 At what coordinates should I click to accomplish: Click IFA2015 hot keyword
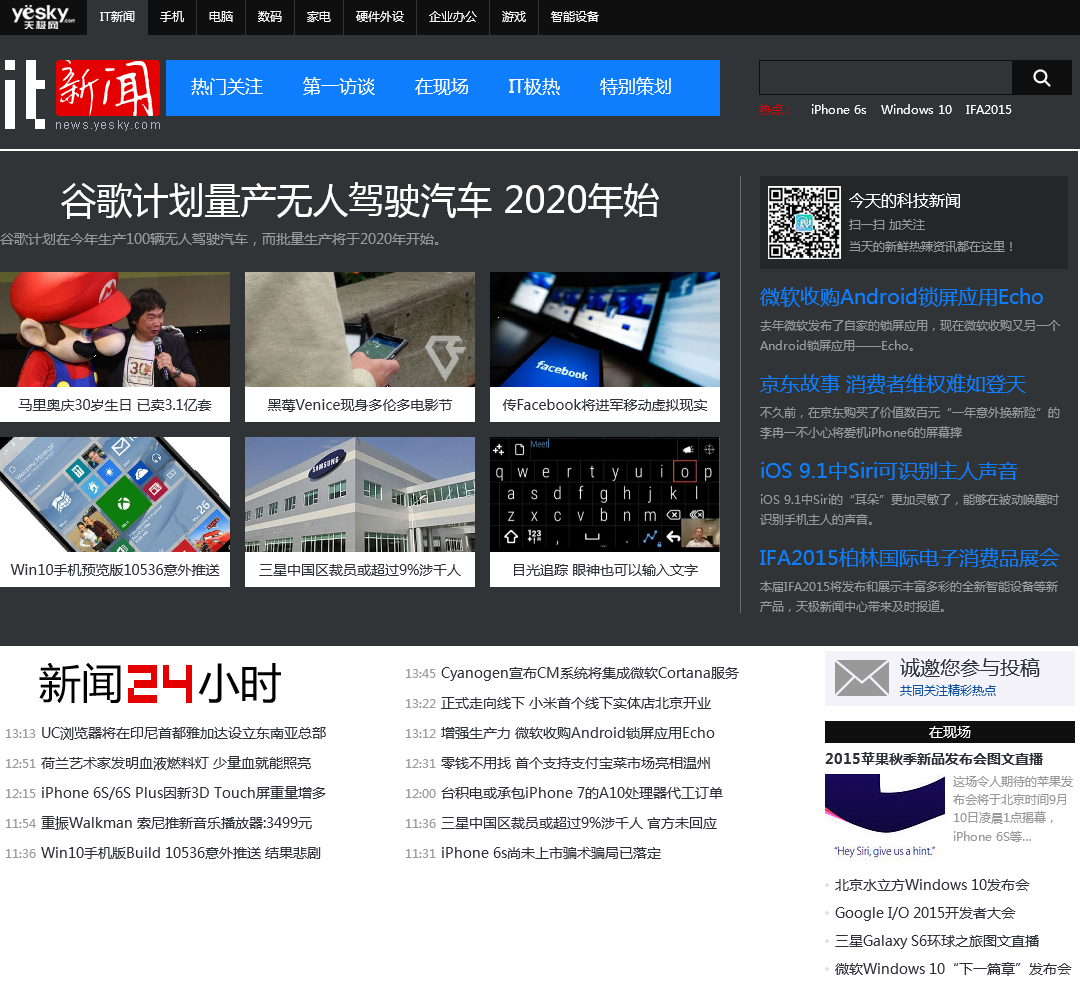pos(988,109)
